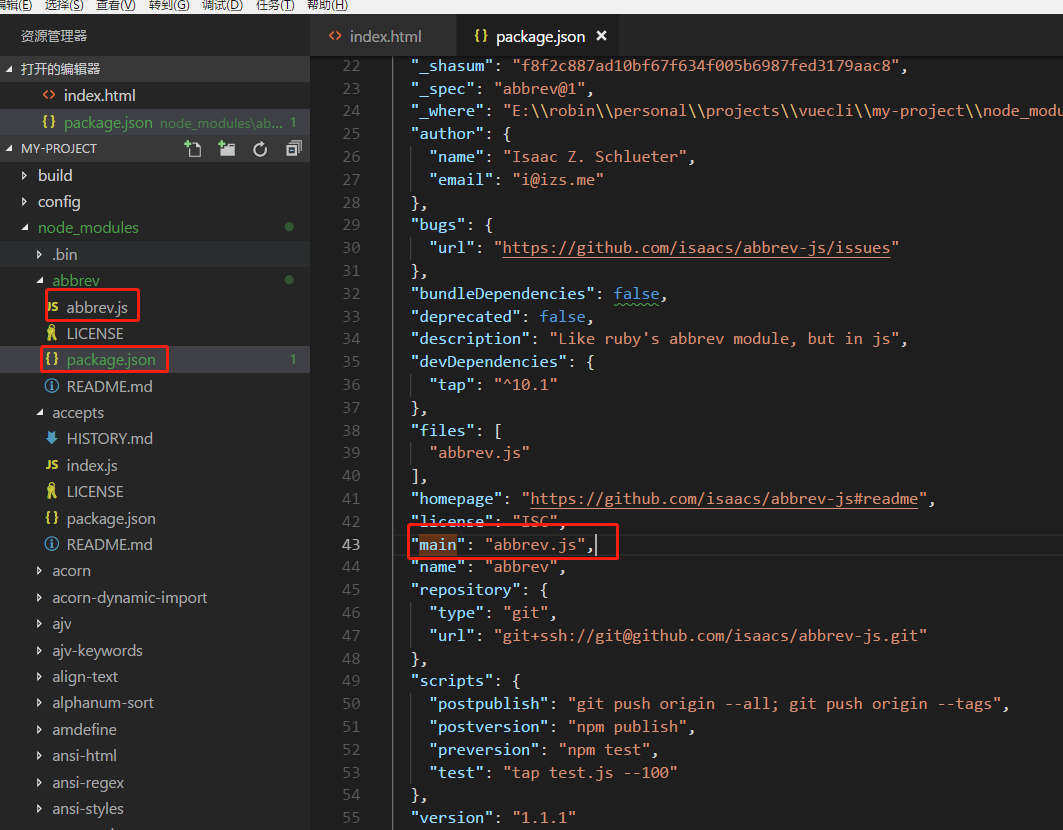1063x830 pixels.
Task: Click the abbrev-js#readme homepage link
Action: [x=723, y=498]
